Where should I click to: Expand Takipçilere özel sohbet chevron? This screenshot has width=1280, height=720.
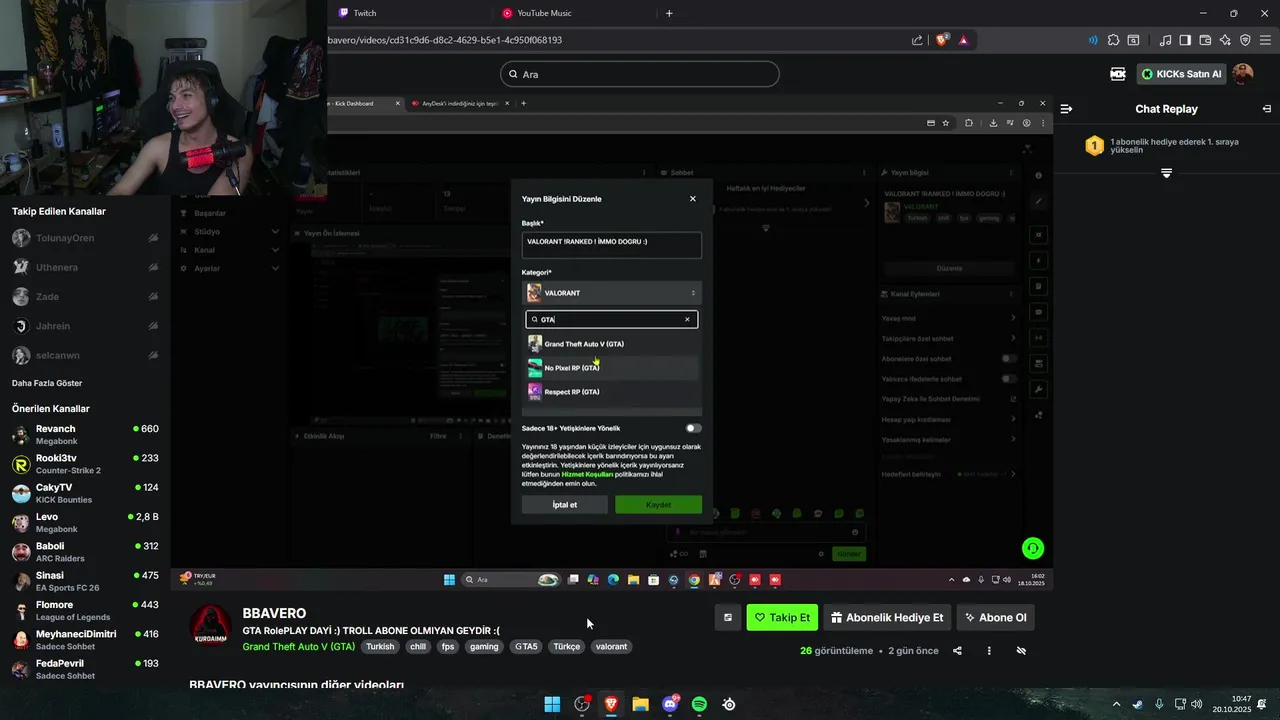pyautogui.click(x=1012, y=338)
